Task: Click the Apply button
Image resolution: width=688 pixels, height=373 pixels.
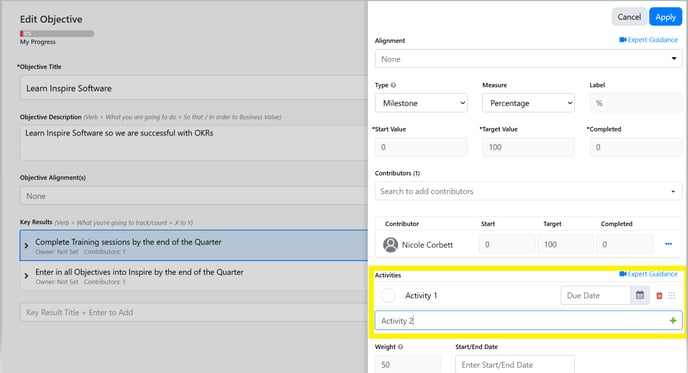Action: 666,17
